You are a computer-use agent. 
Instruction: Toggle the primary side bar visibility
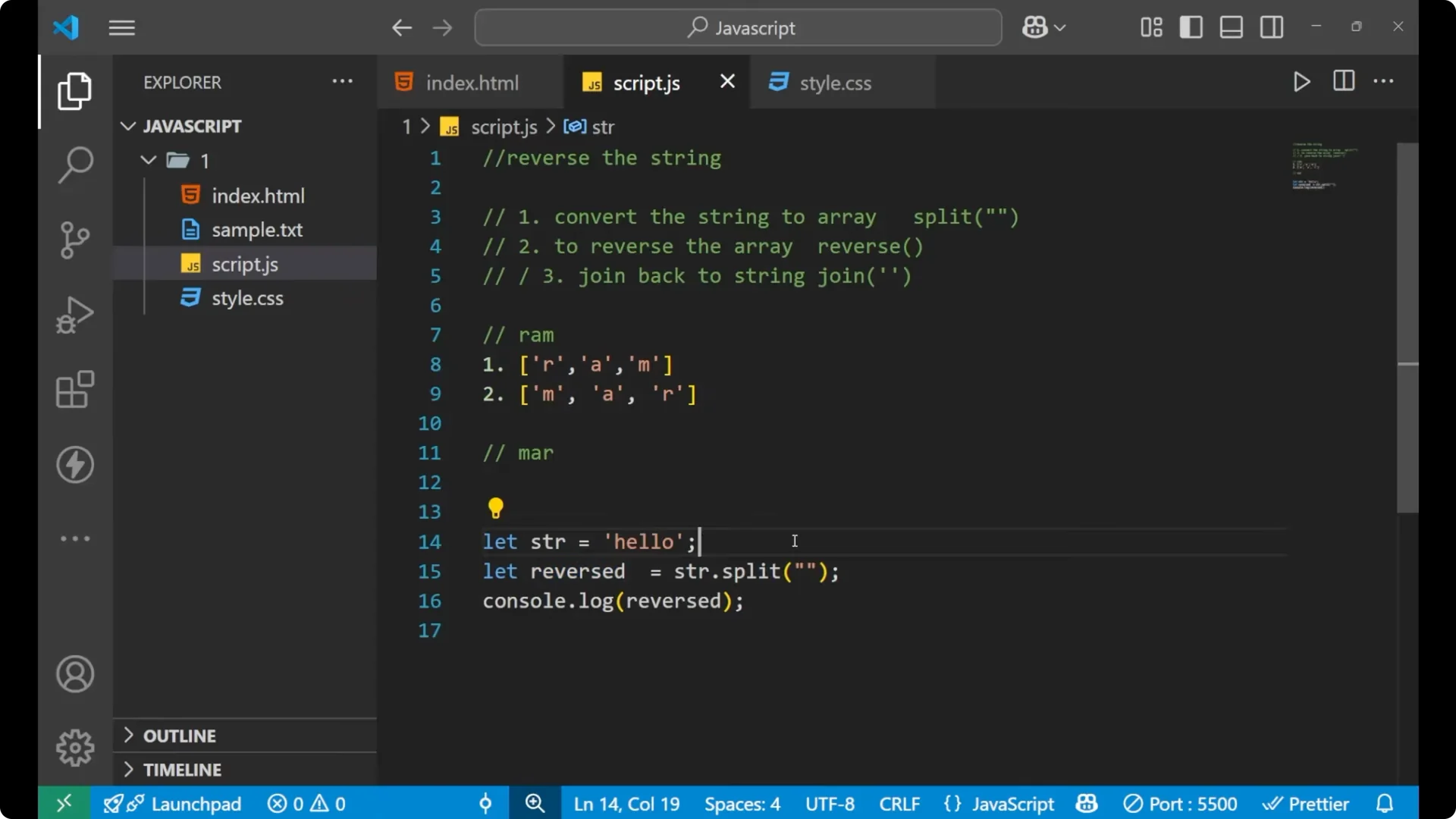pyautogui.click(x=1190, y=27)
